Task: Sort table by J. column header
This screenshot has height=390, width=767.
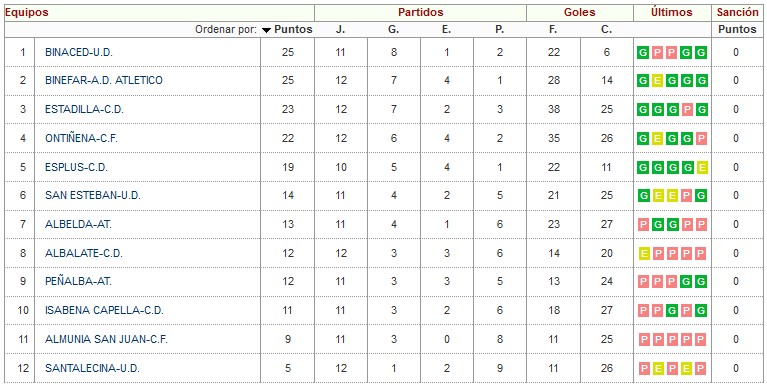Action: coord(340,29)
